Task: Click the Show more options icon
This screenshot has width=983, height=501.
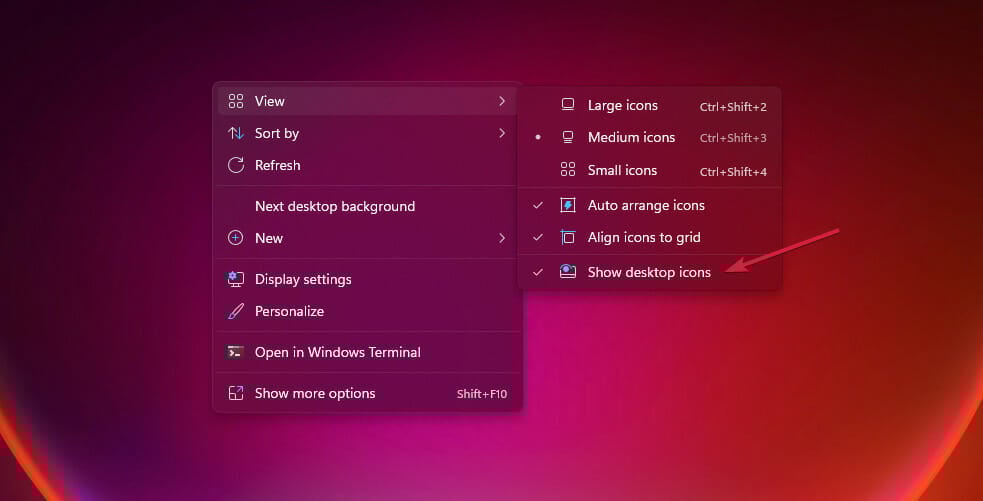Action: pos(236,393)
